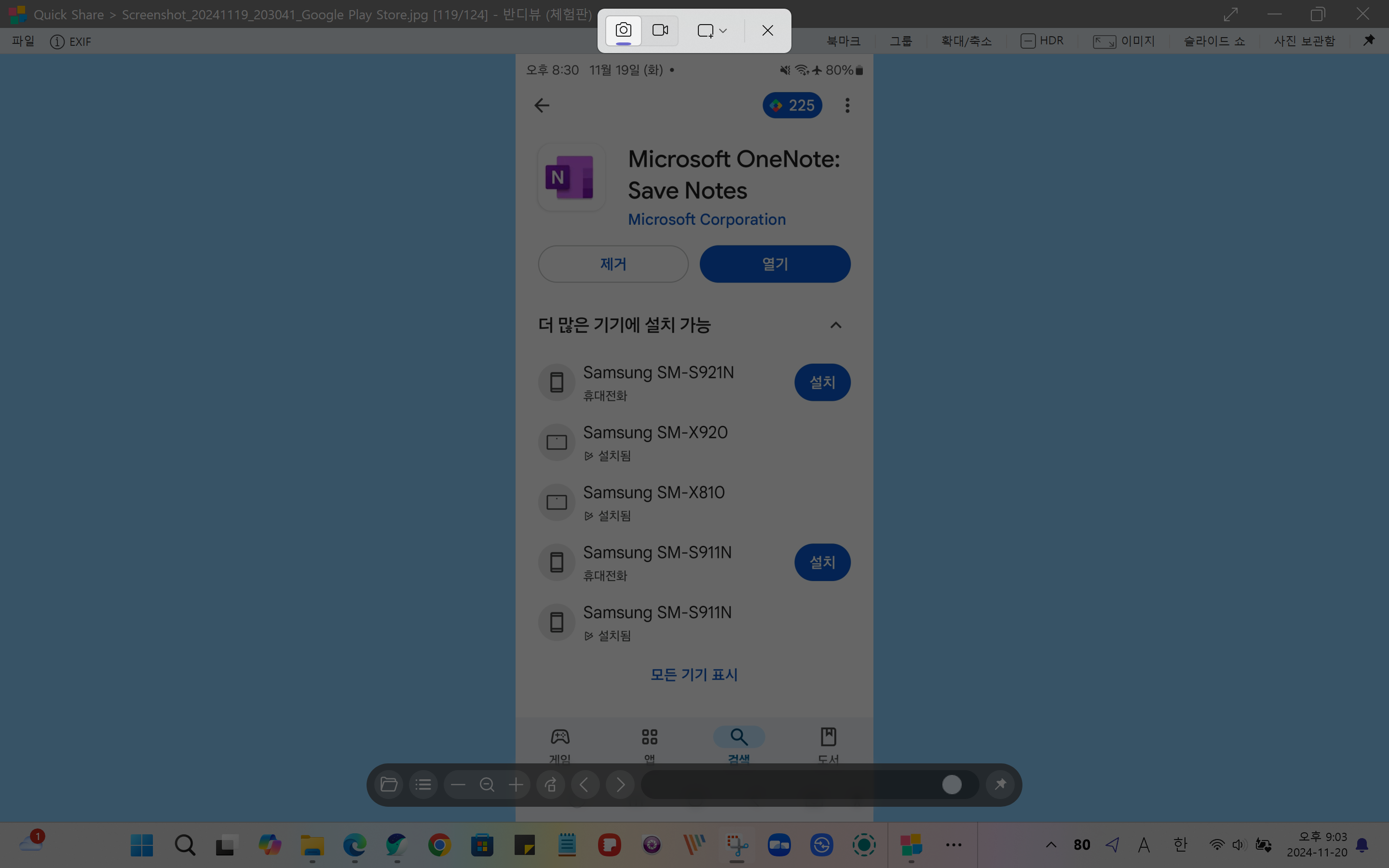1389x868 pixels.
Task: Open the snip shape mode dropdown
Action: click(712, 30)
